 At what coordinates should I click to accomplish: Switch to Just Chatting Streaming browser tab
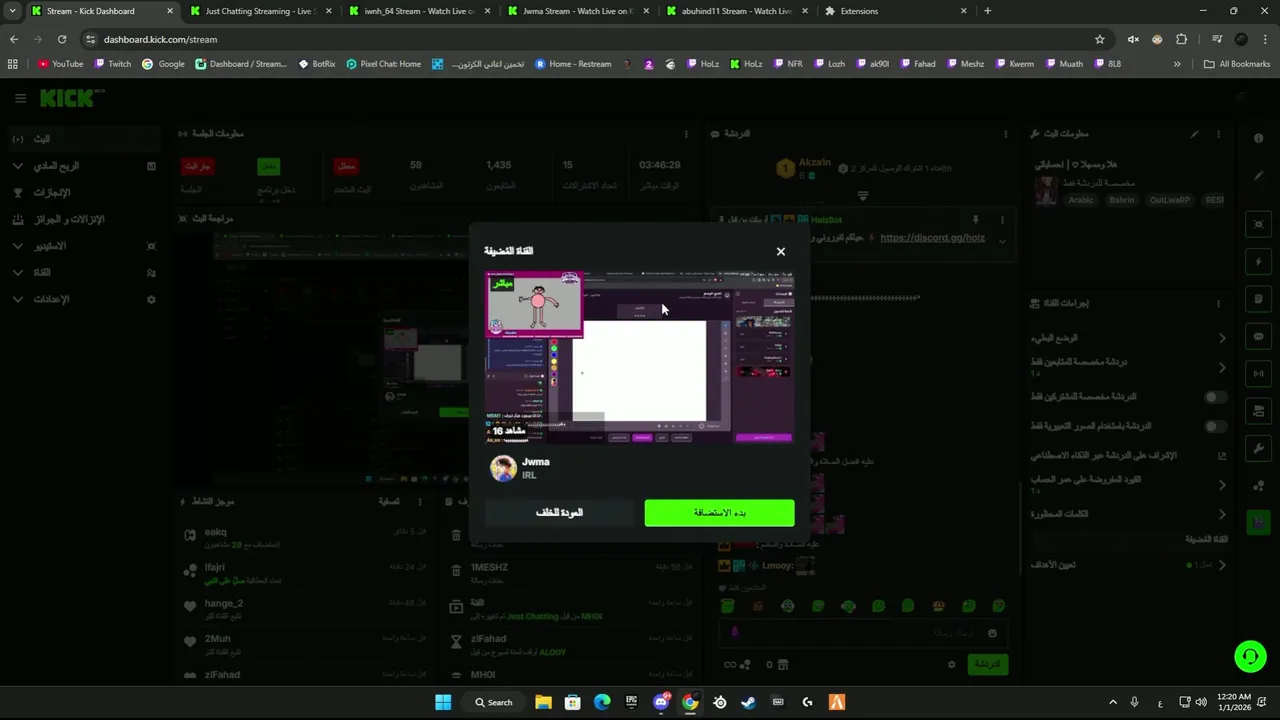[260, 11]
